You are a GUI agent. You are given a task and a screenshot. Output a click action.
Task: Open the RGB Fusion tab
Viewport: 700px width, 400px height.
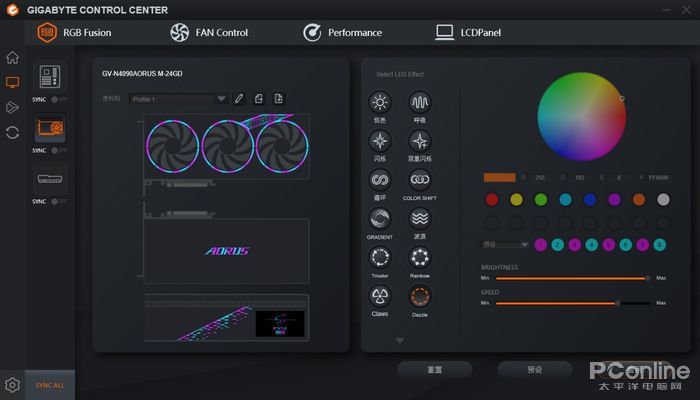point(74,33)
